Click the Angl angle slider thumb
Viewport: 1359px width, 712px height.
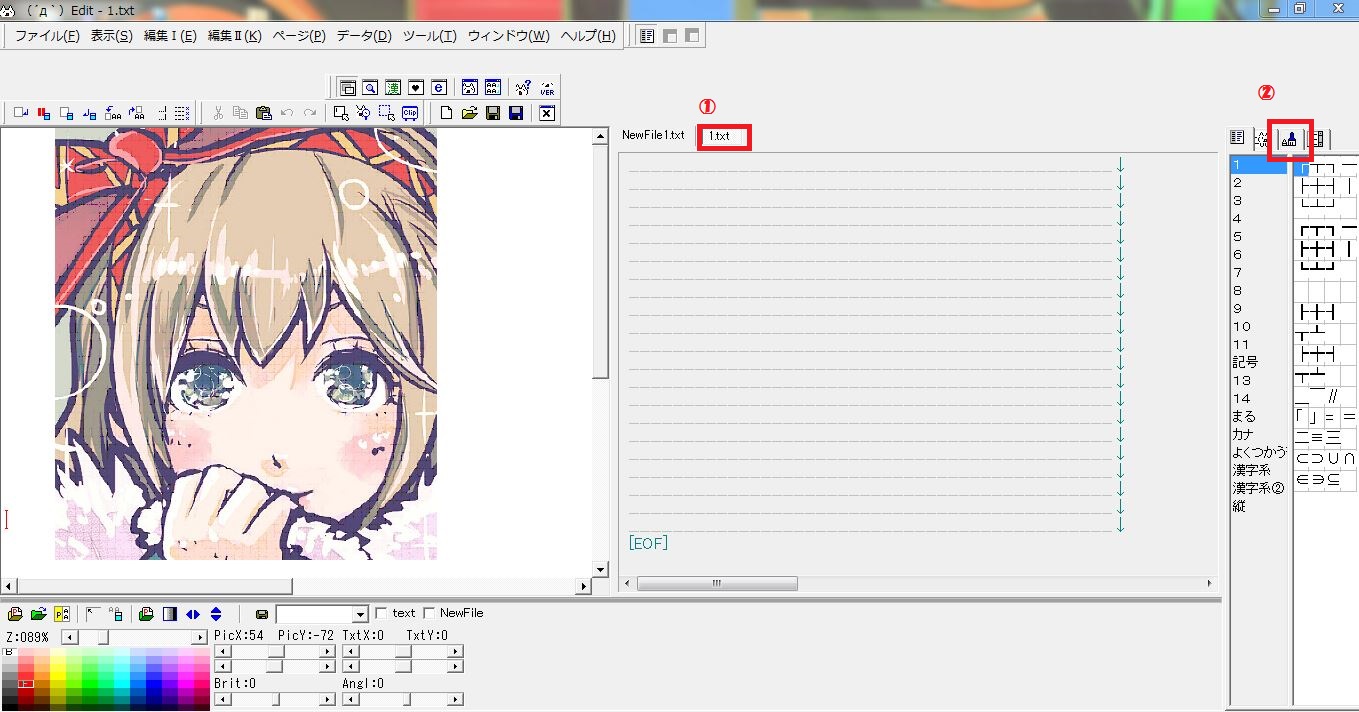(x=405, y=699)
